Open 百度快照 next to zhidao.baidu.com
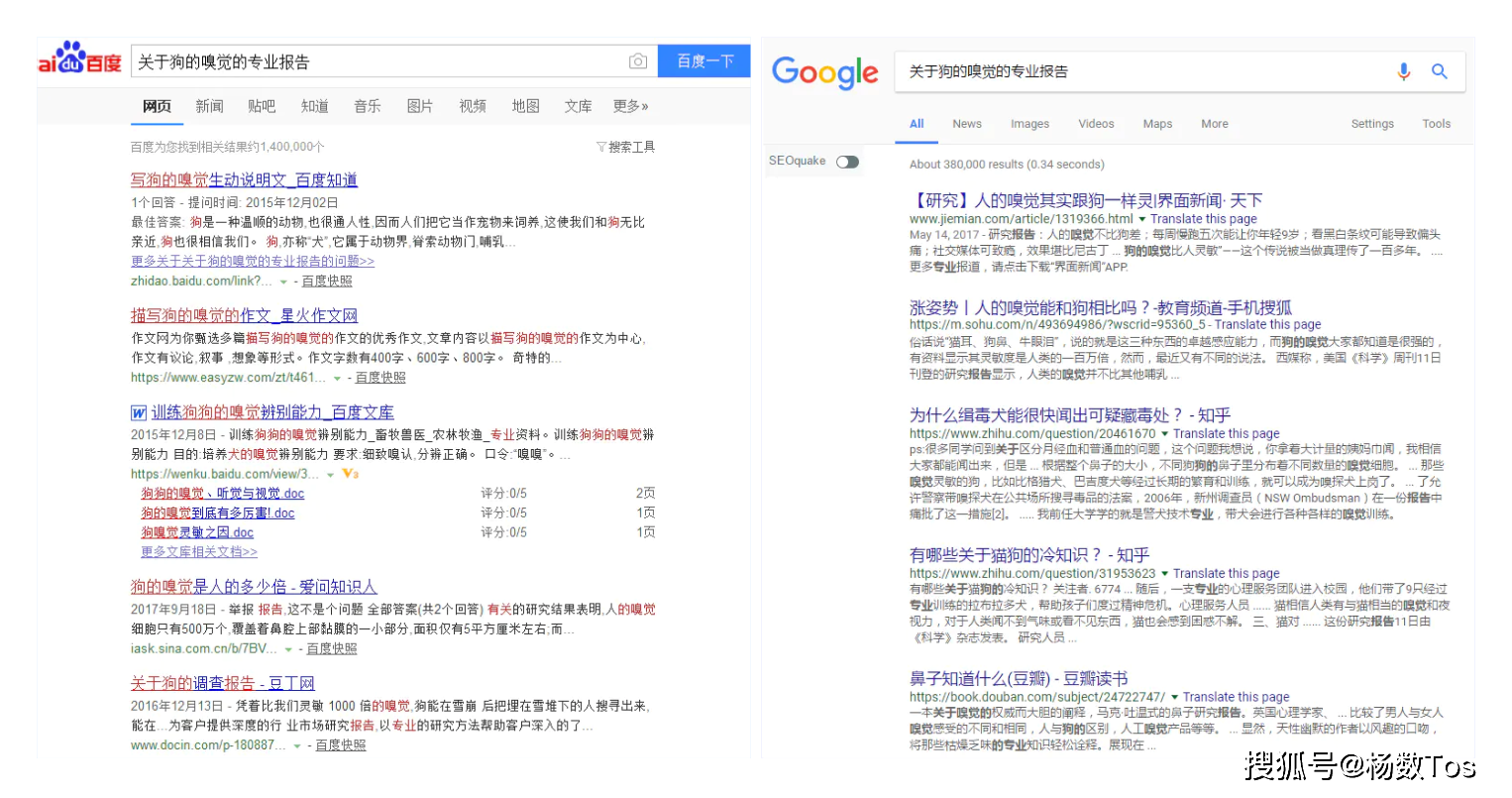This screenshot has width=1512, height=798. click(x=327, y=282)
